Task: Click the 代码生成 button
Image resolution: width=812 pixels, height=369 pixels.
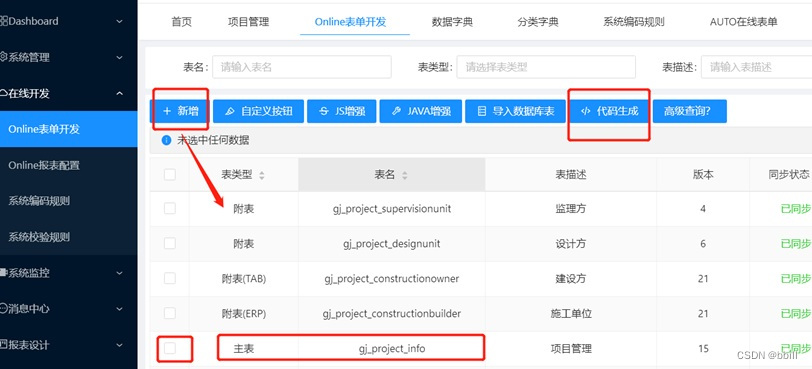Action: 609,111
